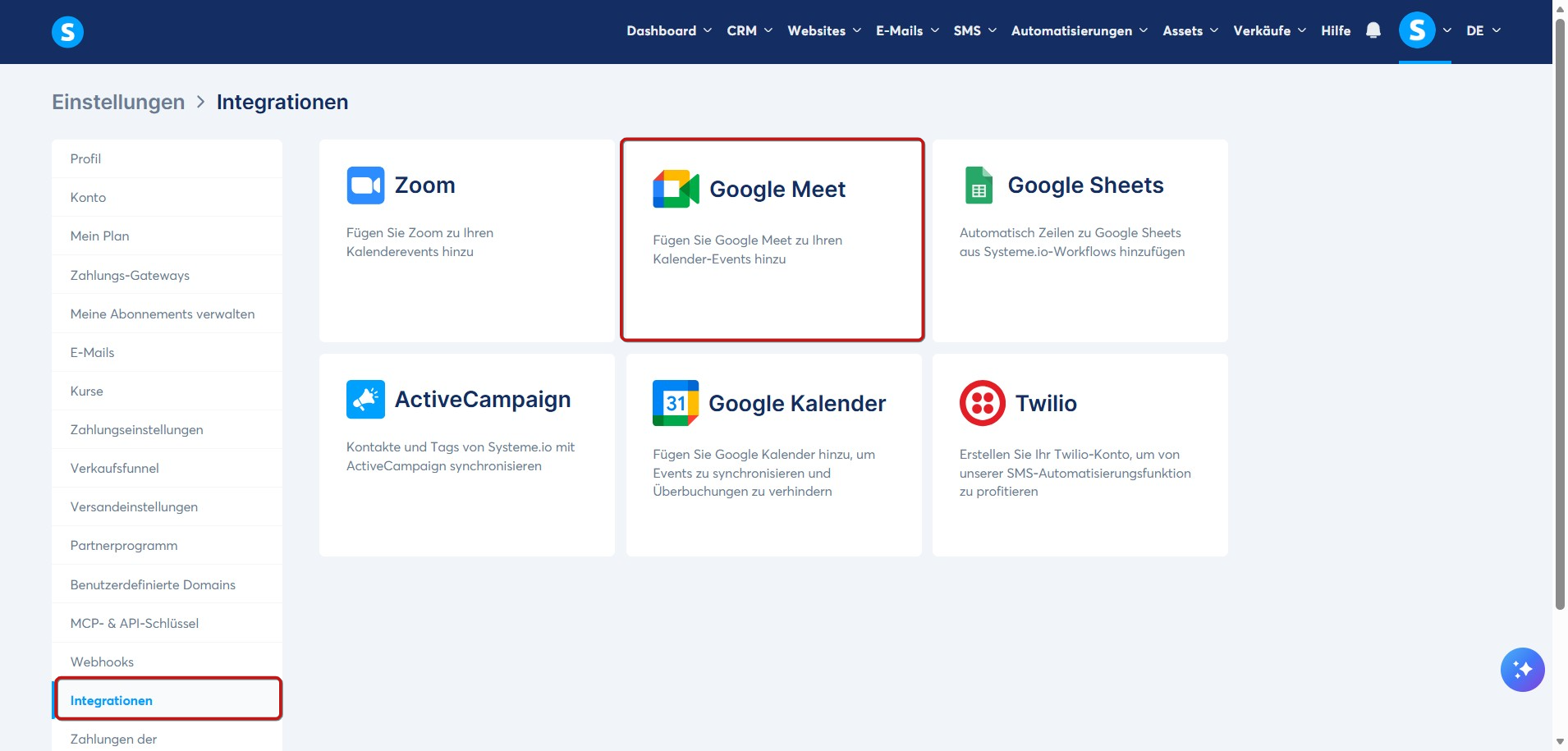Open the ActiveCampaign integration title
Image resolution: width=1568 pixels, height=751 pixels.
pos(483,400)
